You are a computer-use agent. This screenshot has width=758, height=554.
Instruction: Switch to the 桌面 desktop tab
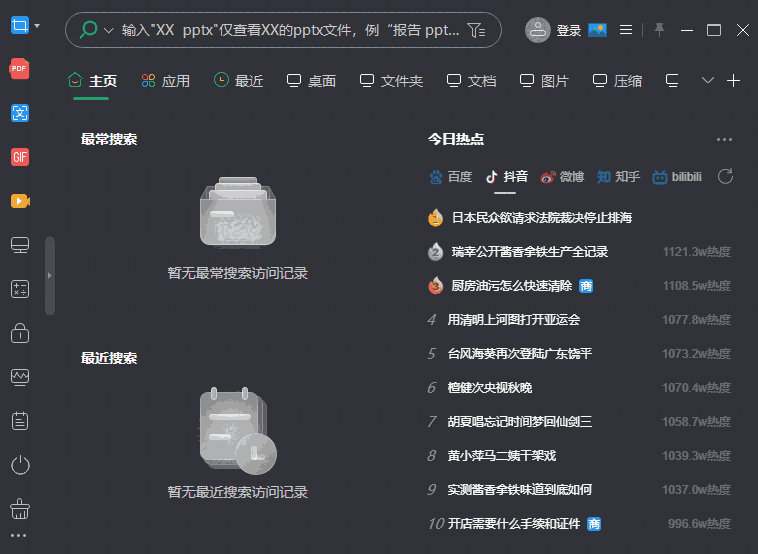(312, 81)
